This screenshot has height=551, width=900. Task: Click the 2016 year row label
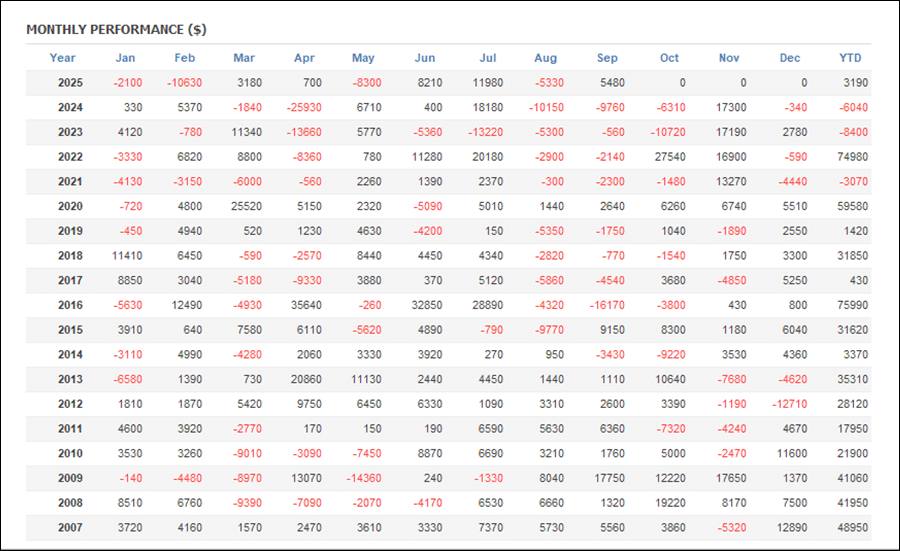point(70,305)
